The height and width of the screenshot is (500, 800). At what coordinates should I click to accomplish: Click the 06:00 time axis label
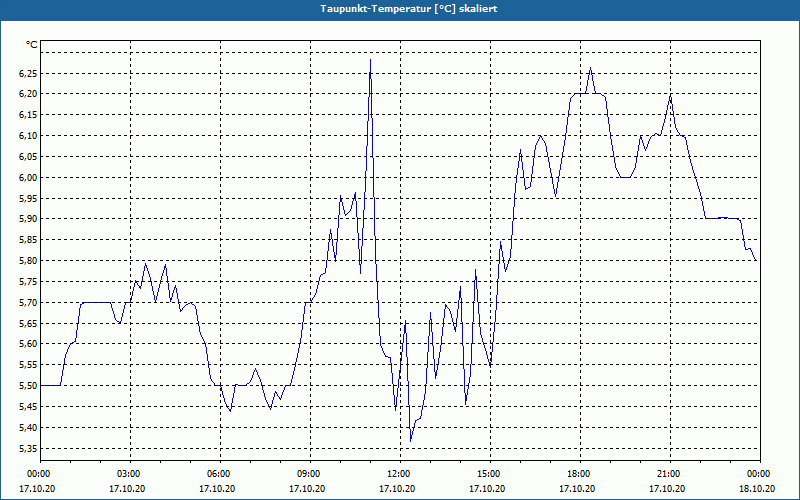pyautogui.click(x=220, y=474)
